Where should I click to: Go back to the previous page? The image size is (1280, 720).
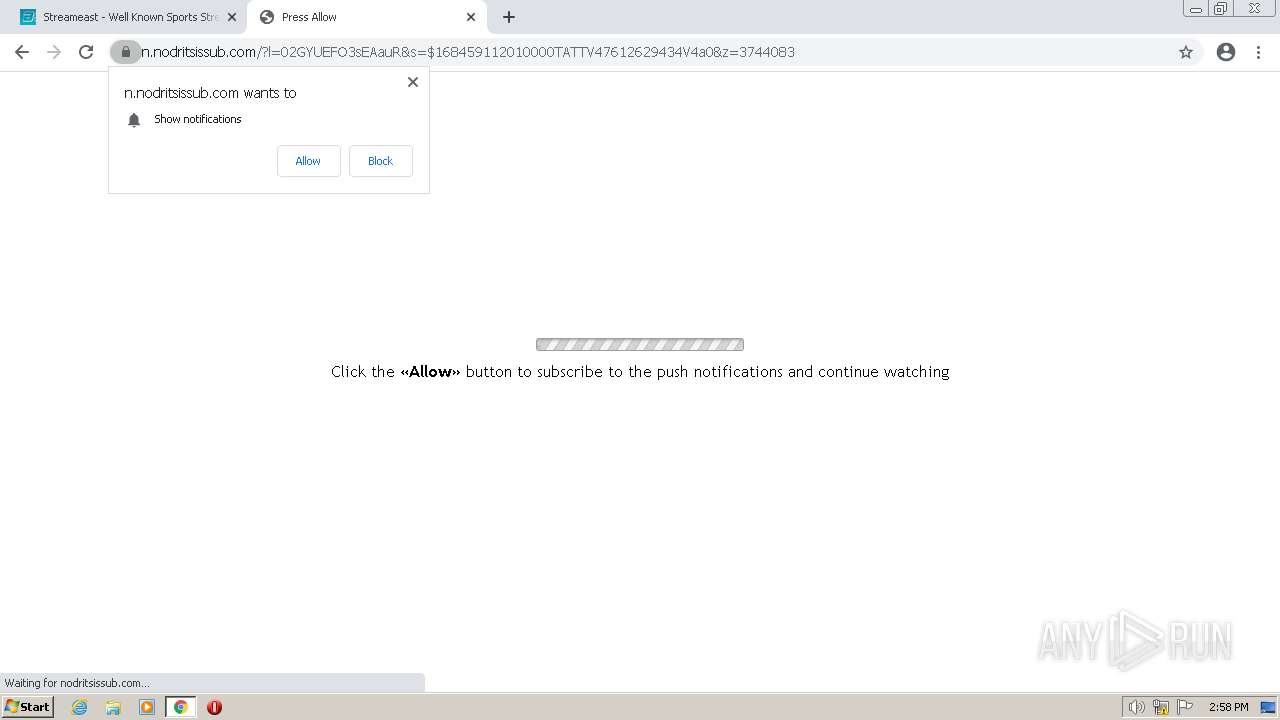22,52
